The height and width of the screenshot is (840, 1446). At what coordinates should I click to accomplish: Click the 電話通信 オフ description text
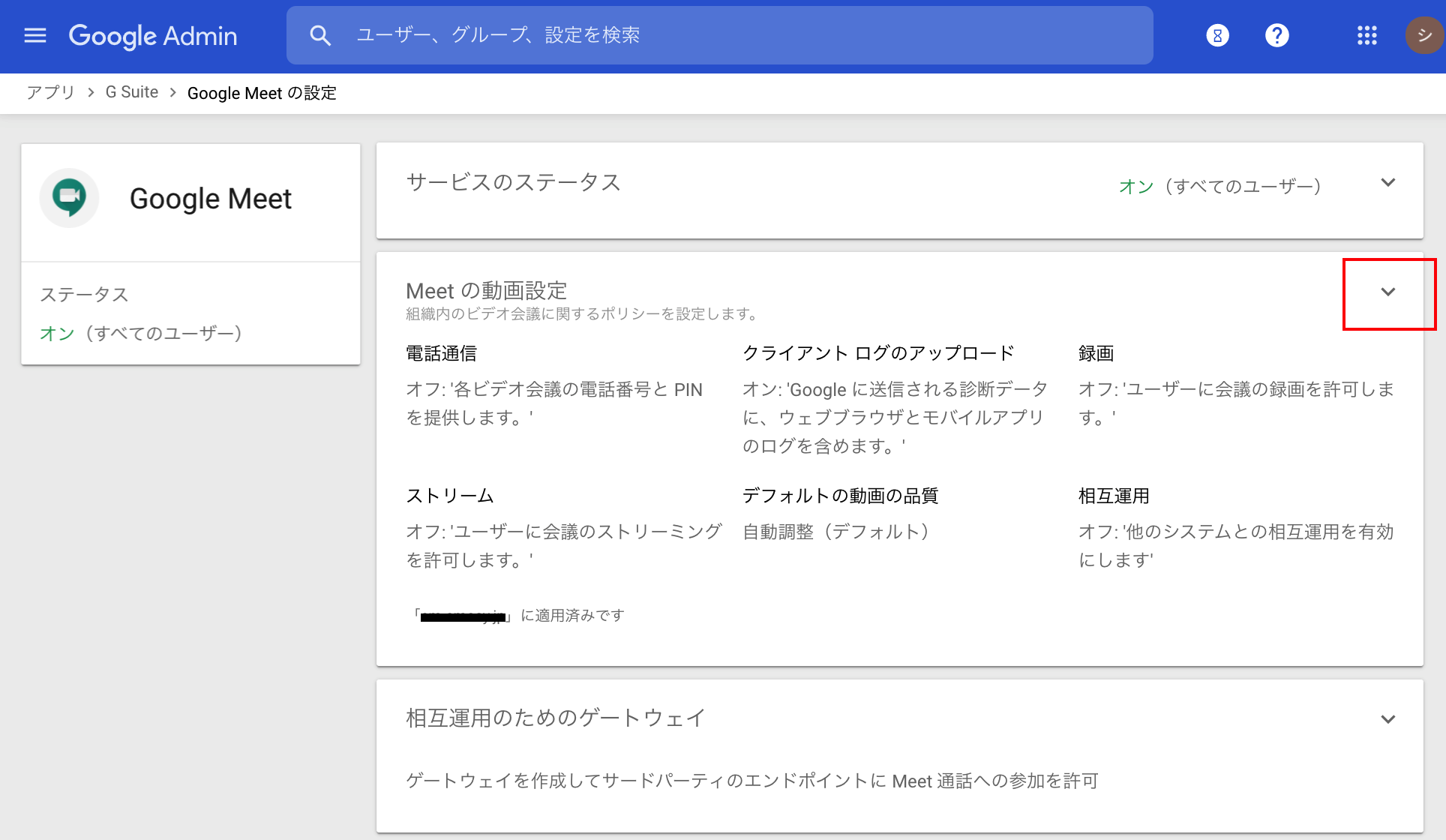[x=554, y=403]
